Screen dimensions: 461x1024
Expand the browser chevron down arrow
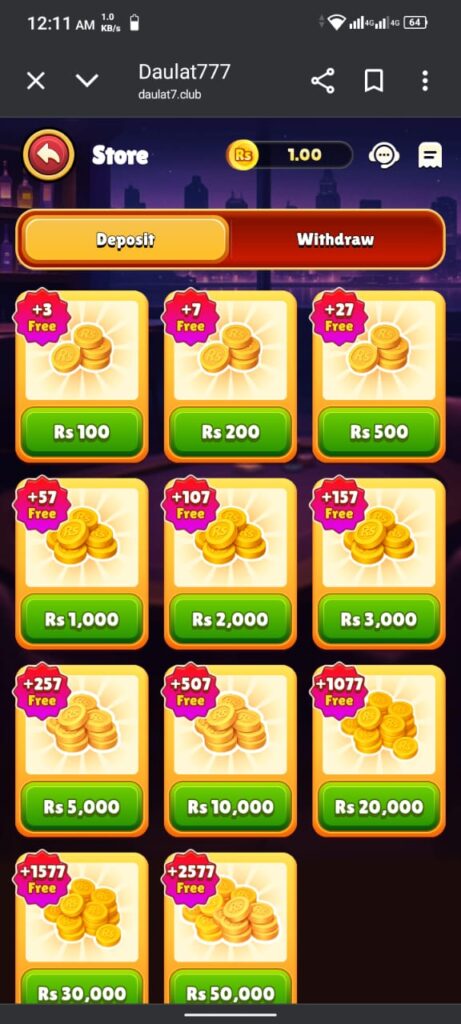[x=87, y=81]
